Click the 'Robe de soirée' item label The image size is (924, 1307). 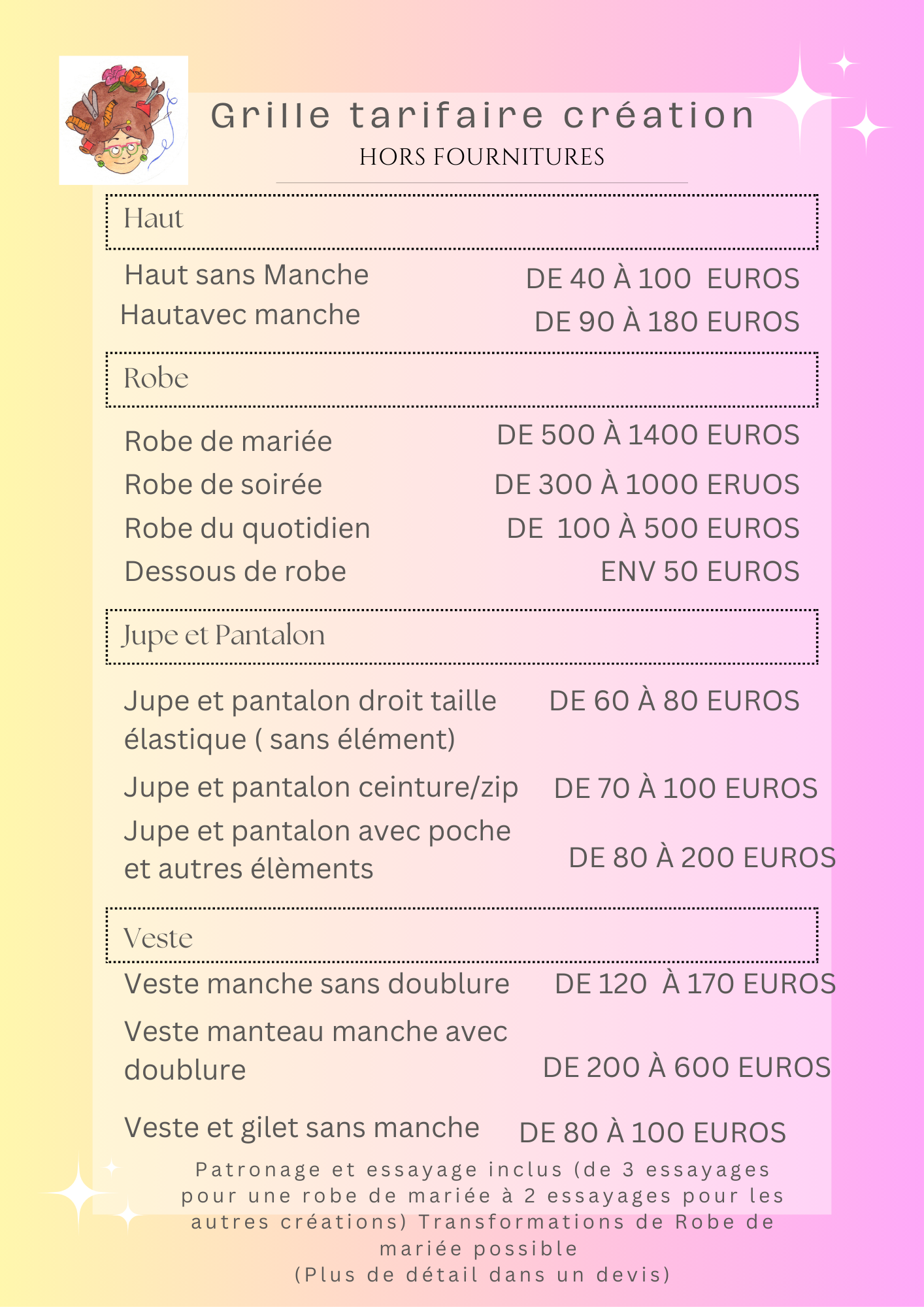[x=223, y=485]
